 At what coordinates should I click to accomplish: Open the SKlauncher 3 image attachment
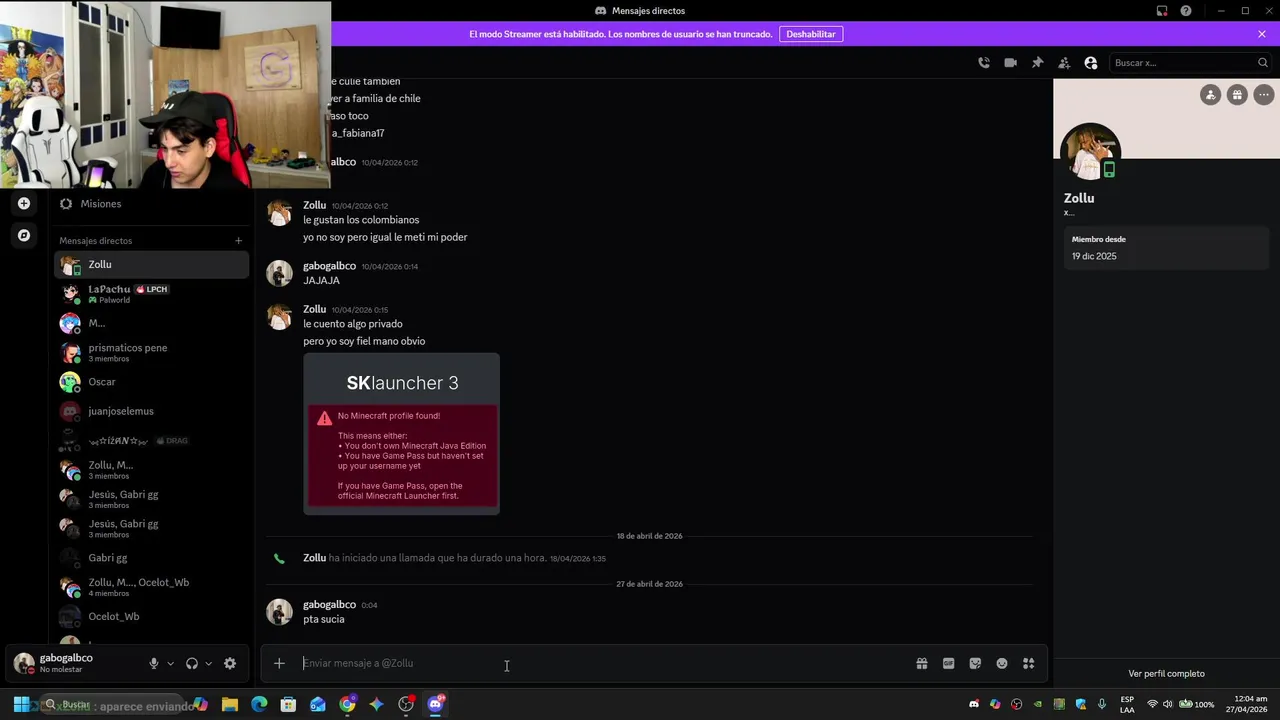coord(401,433)
